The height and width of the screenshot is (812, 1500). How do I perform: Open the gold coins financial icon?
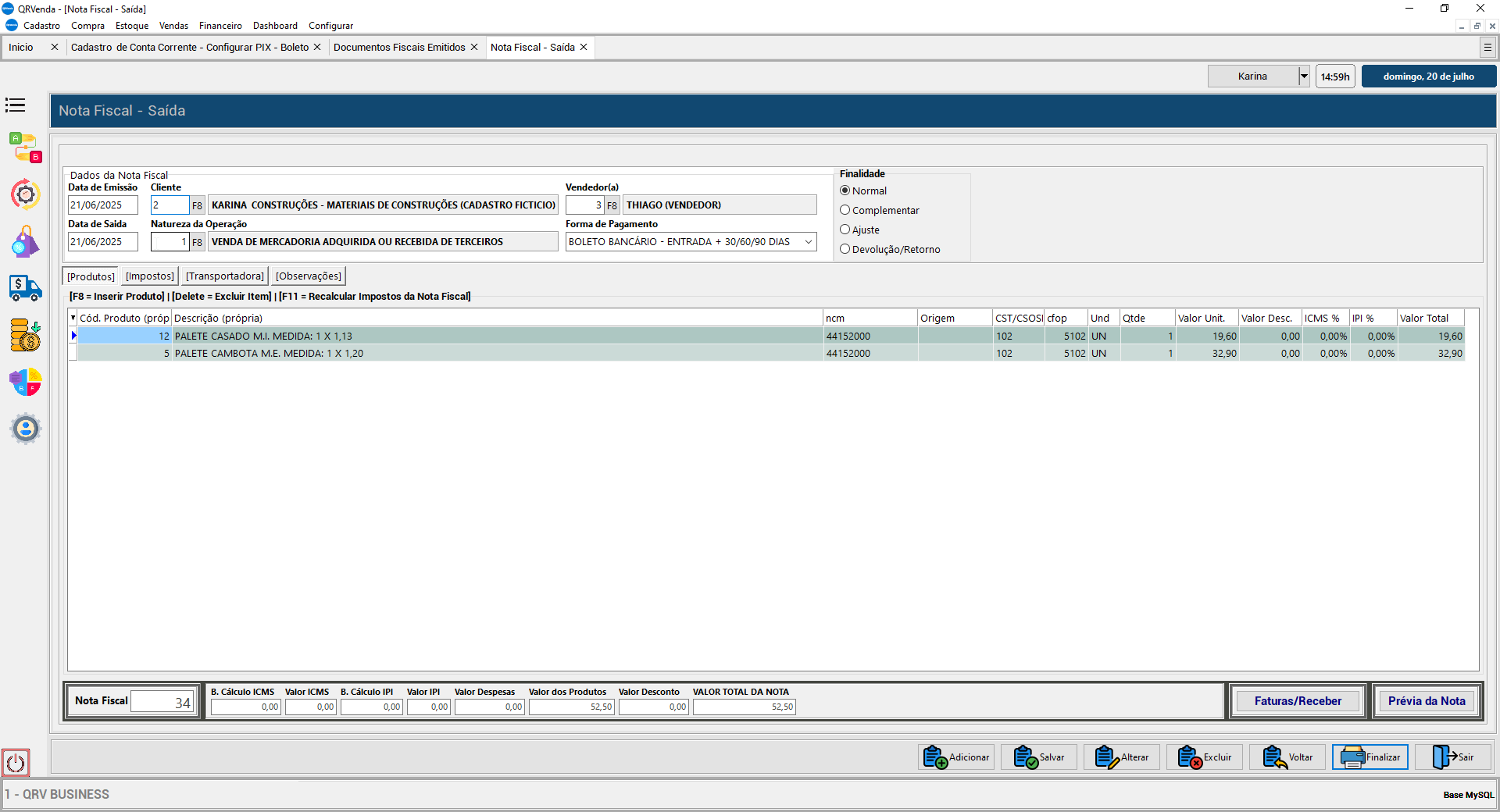(25, 335)
